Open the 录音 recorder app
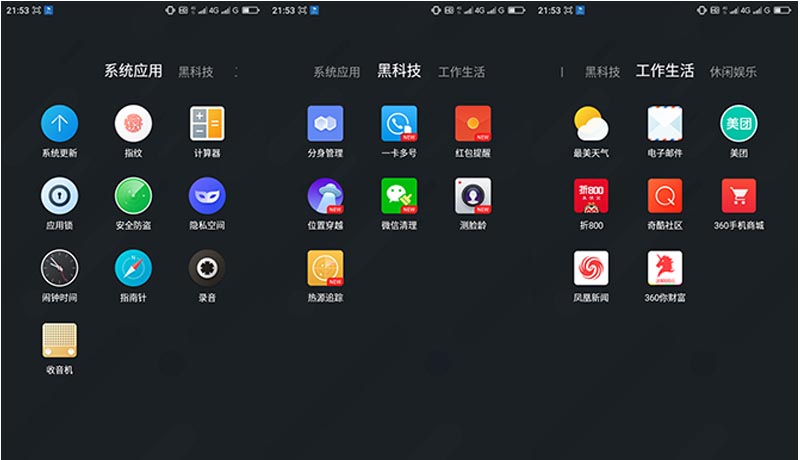800x460 pixels. coord(207,268)
